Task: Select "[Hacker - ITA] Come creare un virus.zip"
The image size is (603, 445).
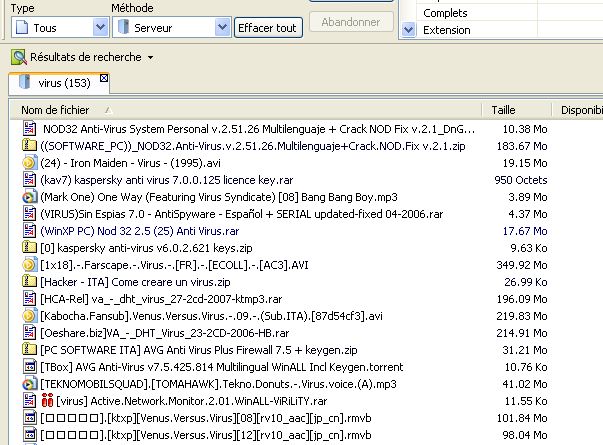Action: [x=135, y=282]
